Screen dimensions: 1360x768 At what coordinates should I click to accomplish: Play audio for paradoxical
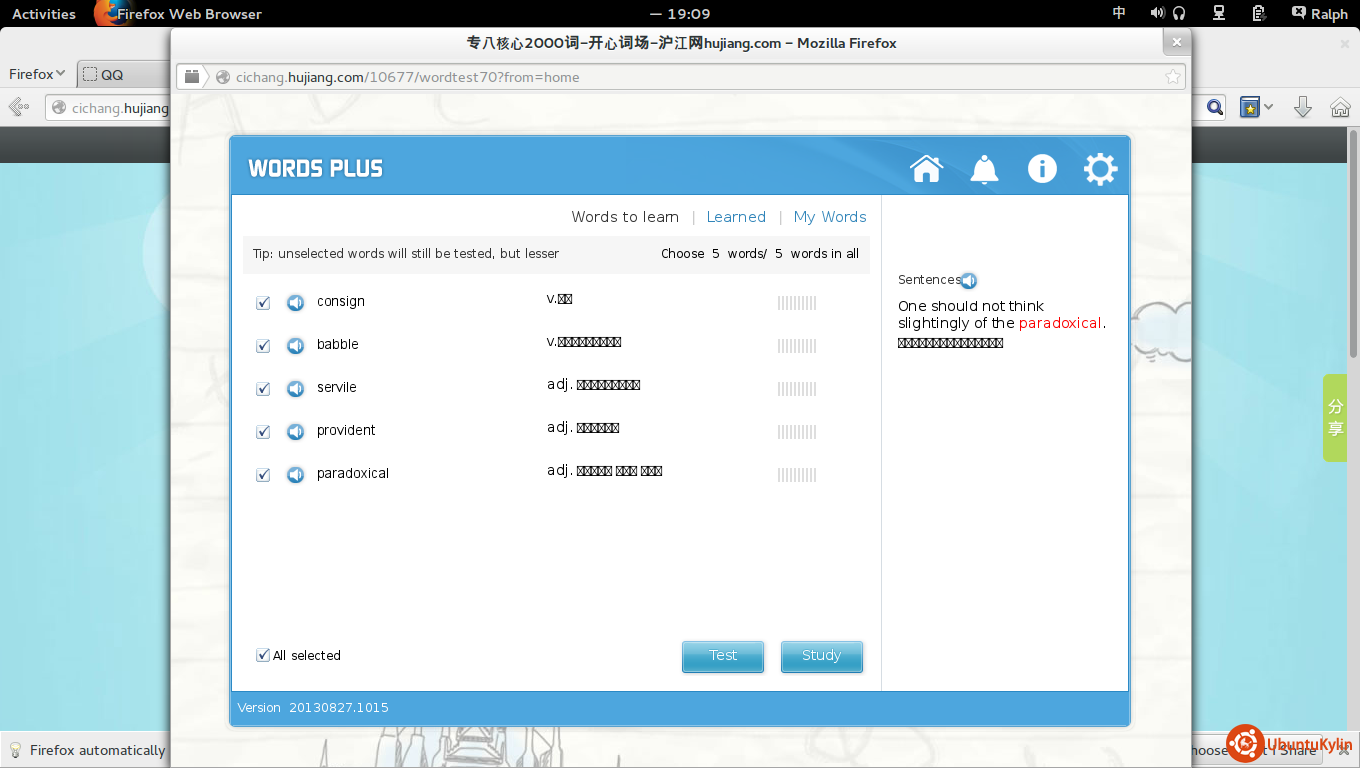click(295, 474)
